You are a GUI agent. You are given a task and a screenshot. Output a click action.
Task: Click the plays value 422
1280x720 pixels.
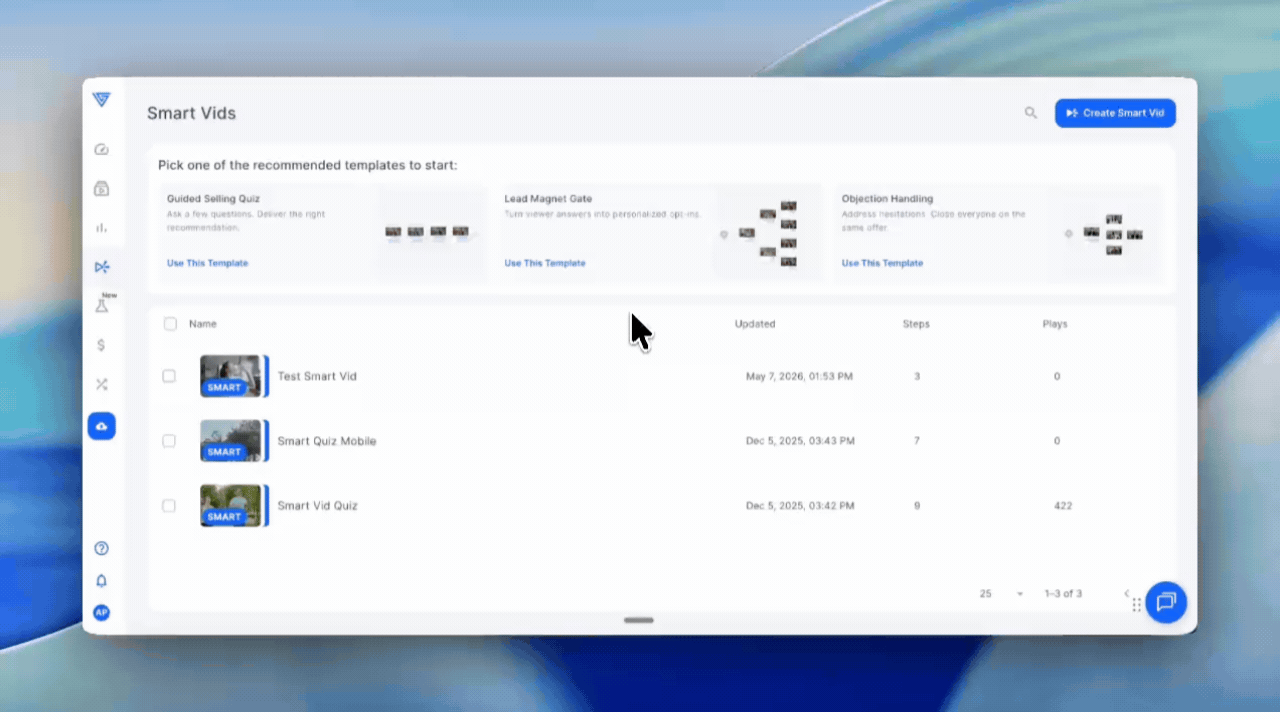[x=1063, y=506]
